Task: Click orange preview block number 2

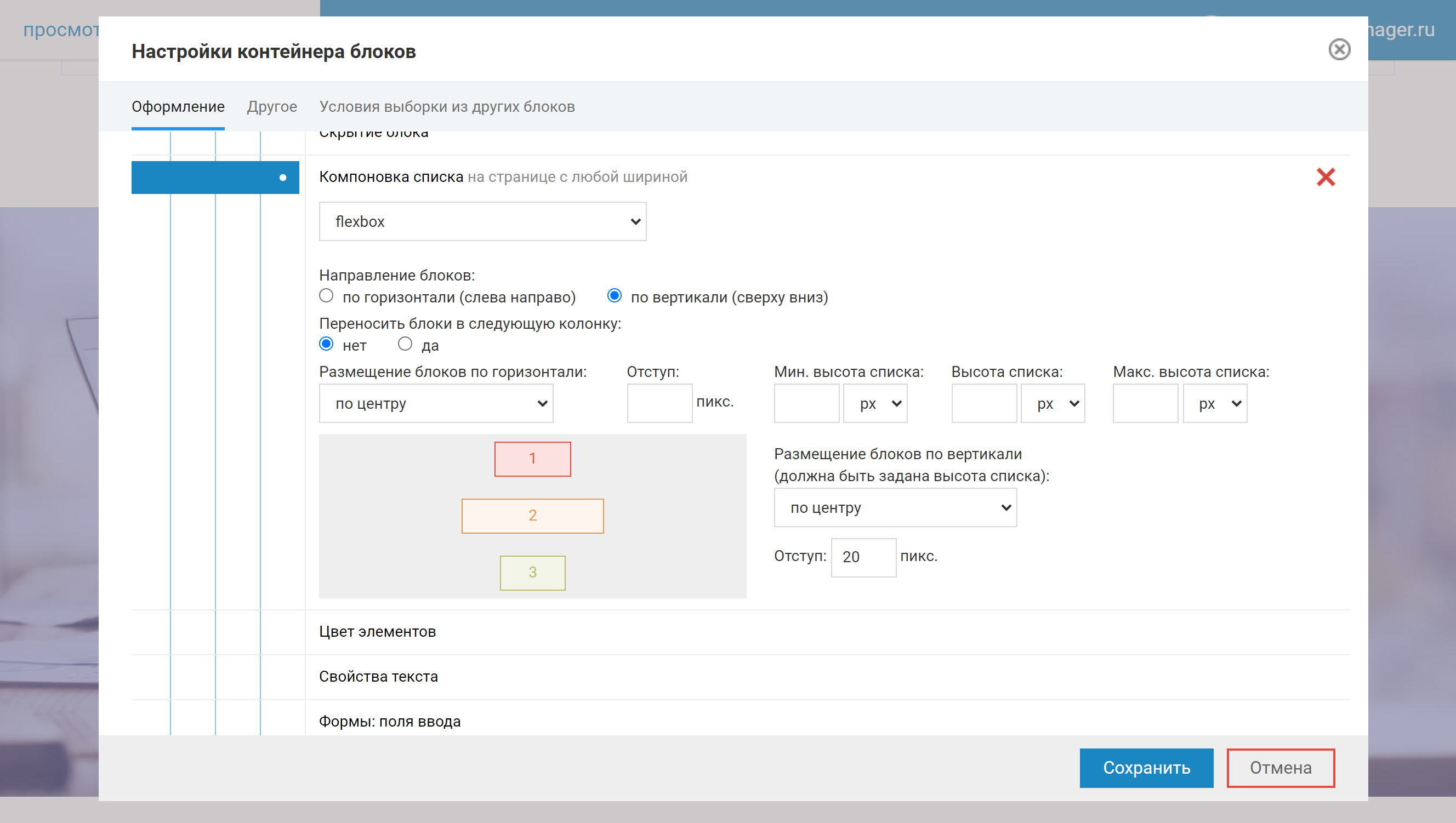Action: point(532,516)
